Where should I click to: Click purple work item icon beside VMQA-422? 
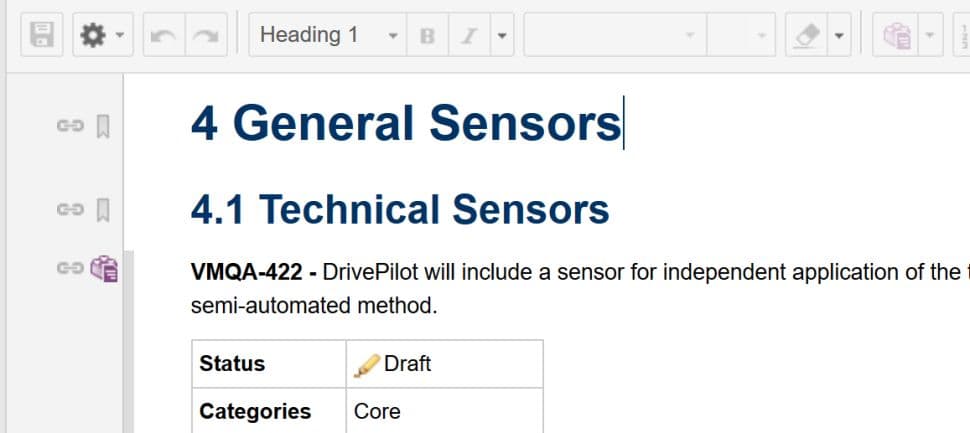click(104, 268)
